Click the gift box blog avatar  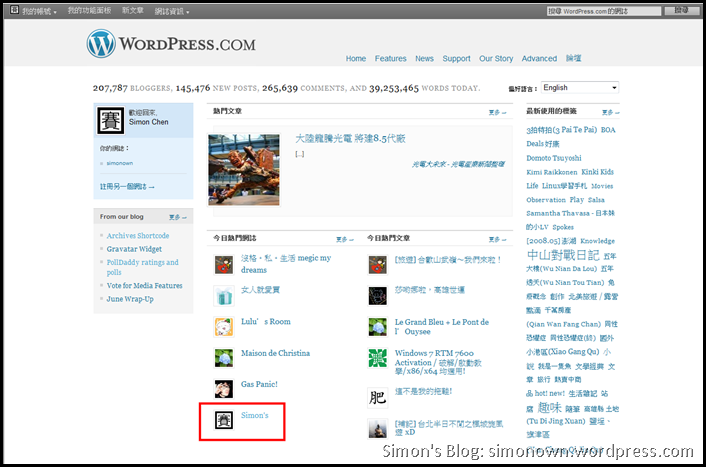(224, 296)
